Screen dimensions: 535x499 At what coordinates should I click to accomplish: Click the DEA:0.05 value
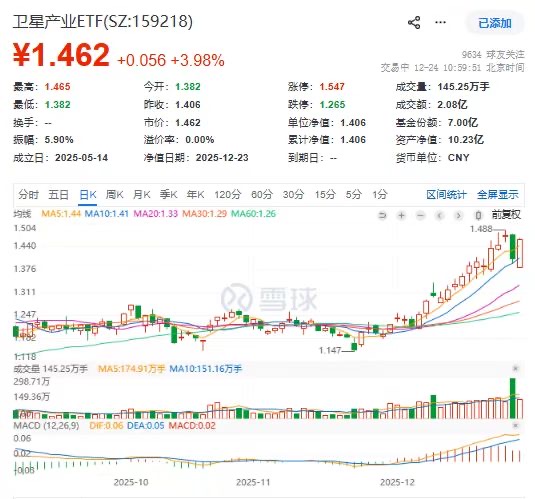(x=146, y=426)
